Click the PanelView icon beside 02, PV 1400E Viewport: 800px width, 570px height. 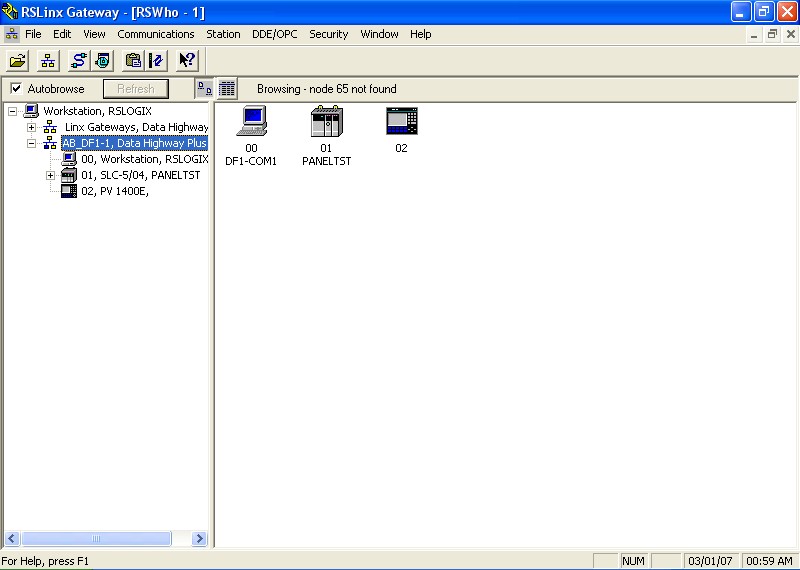69,191
